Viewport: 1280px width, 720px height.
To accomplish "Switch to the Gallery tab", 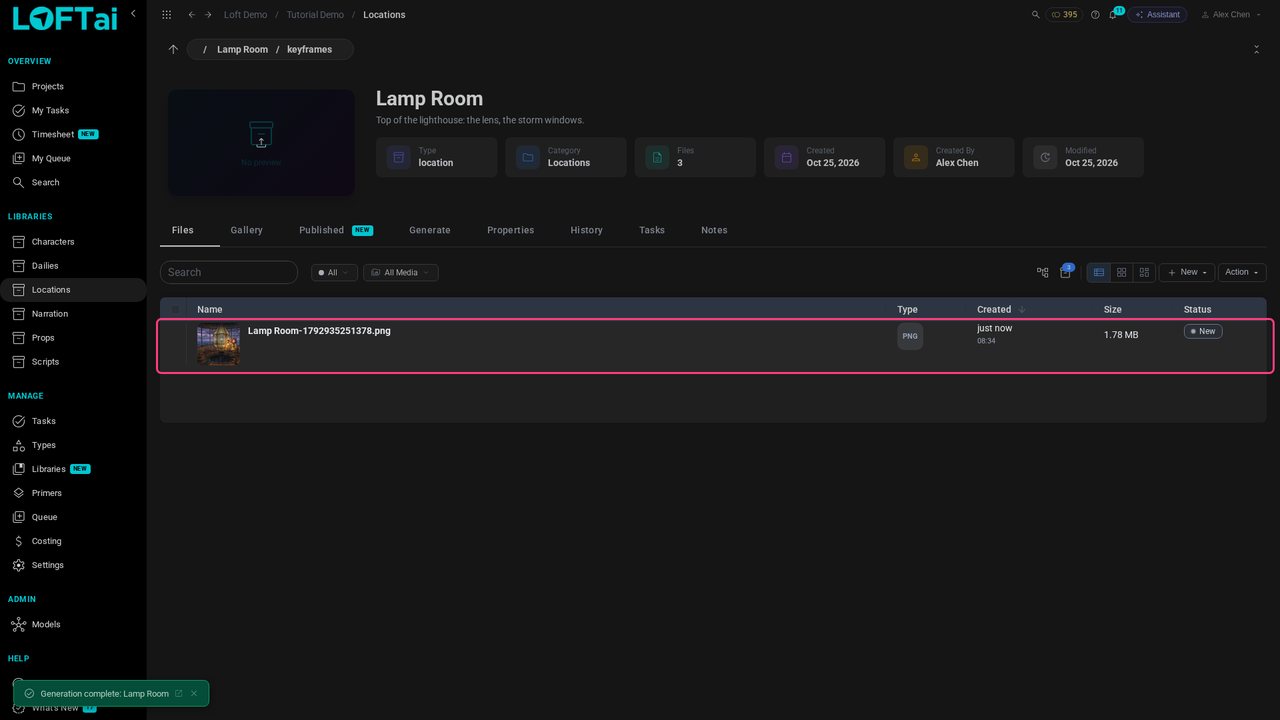I will [x=246, y=230].
